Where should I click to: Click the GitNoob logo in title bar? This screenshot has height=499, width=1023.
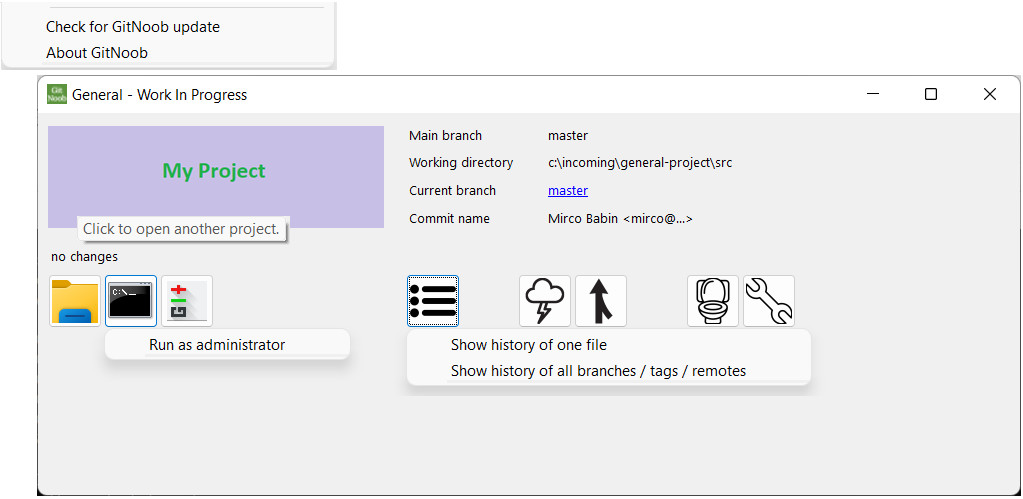pos(58,94)
